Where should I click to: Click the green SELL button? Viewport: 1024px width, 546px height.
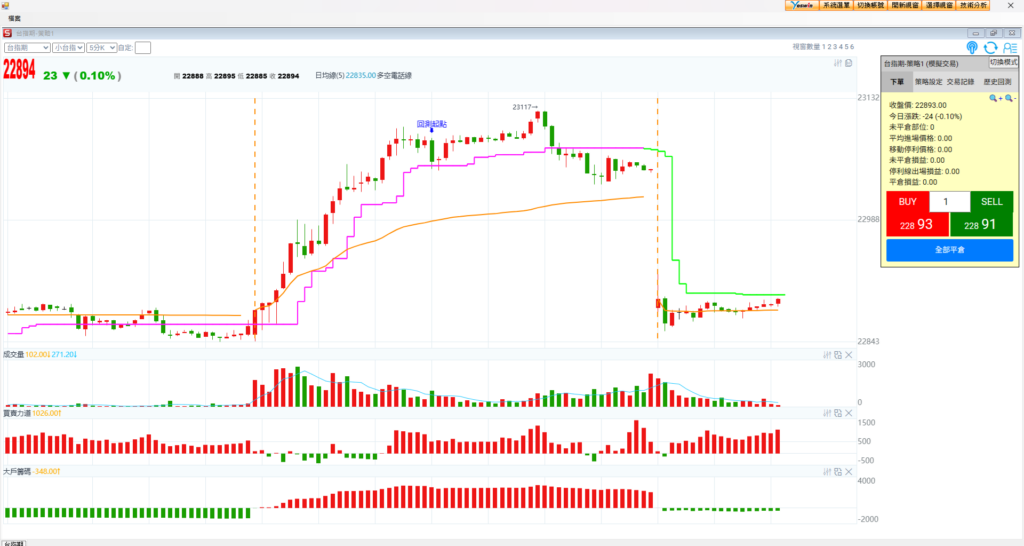(x=991, y=202)
